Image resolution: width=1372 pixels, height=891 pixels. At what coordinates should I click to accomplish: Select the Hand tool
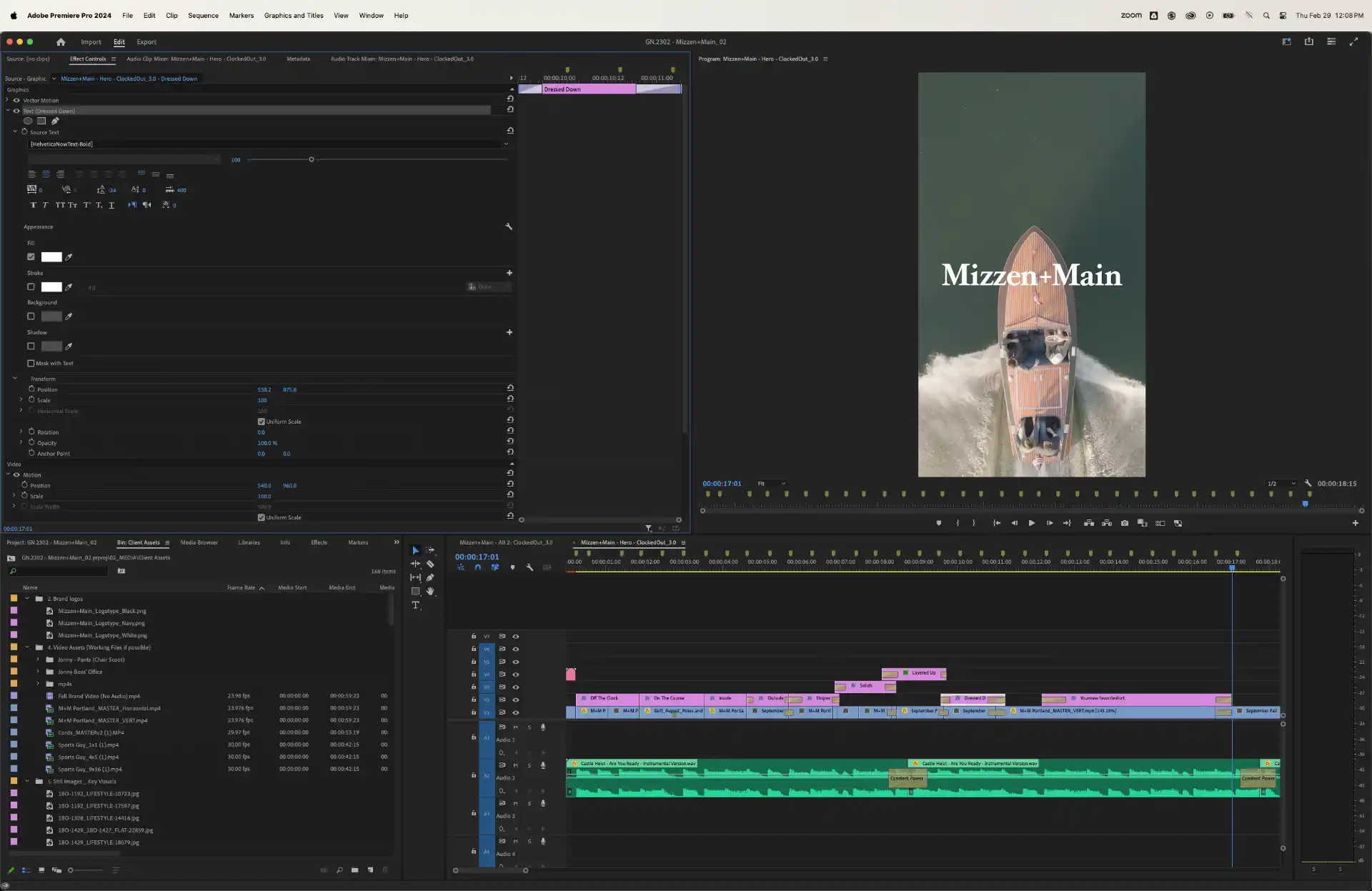pyautogui.click(x=430, y=591)
